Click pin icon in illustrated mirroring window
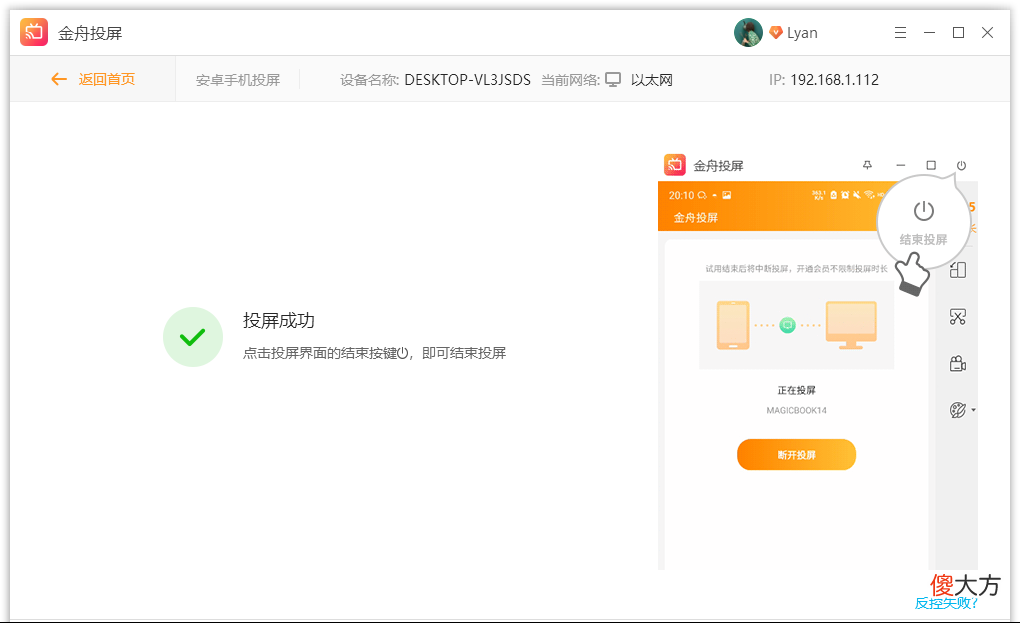Image resolution: width=1020 pixels, height=623 pixels. 867,165
